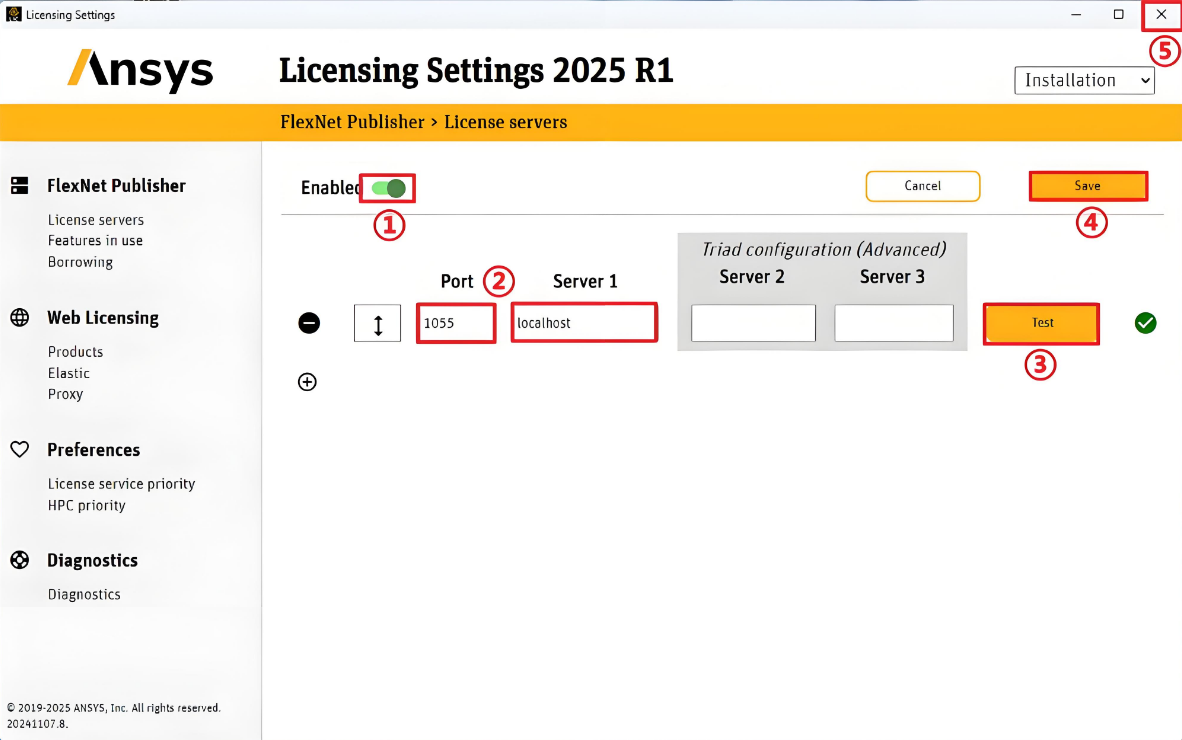
Task: Click the Port field containing 1055
Action: 456,323
